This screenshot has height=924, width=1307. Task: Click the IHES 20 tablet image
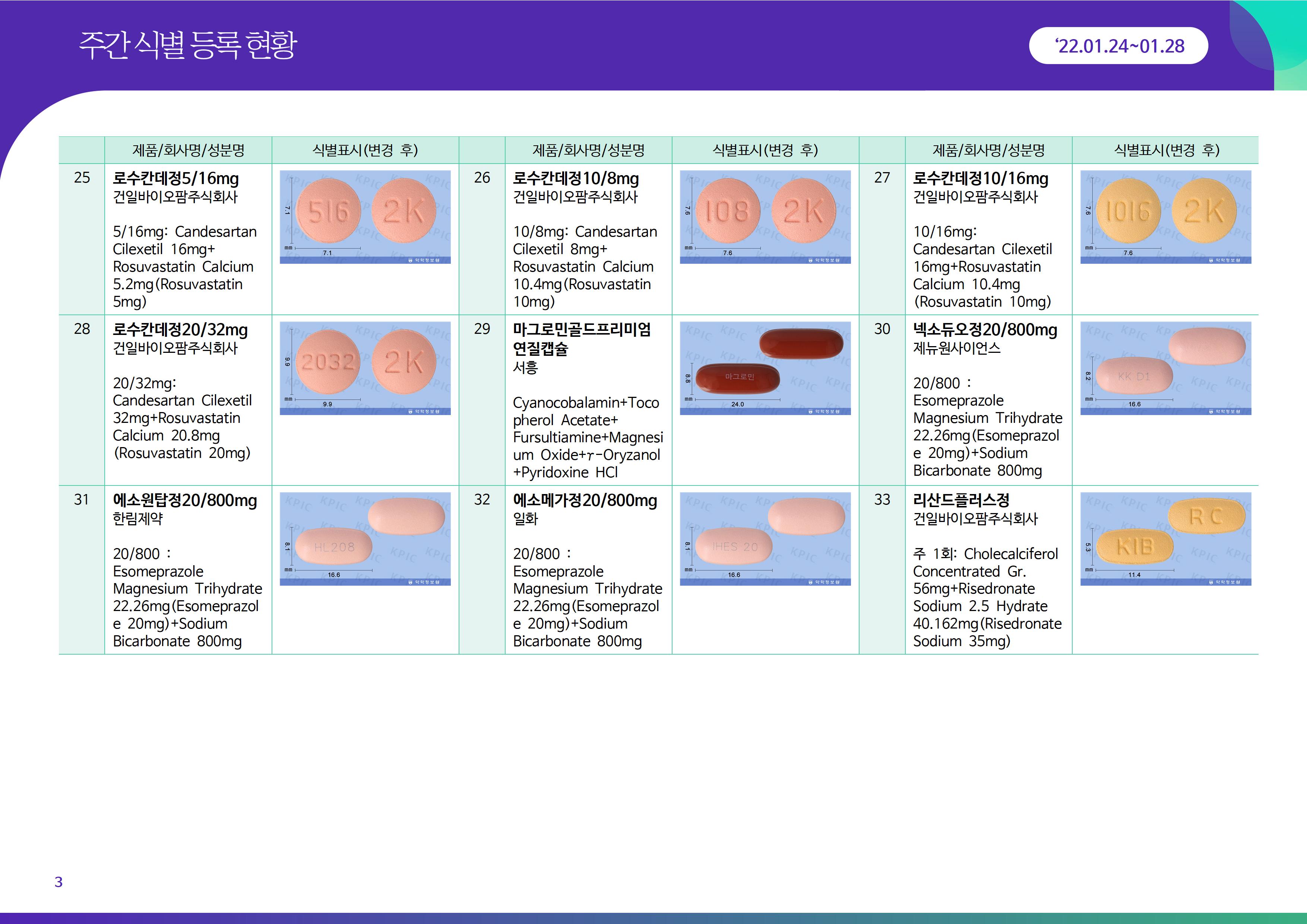point(734,547)
